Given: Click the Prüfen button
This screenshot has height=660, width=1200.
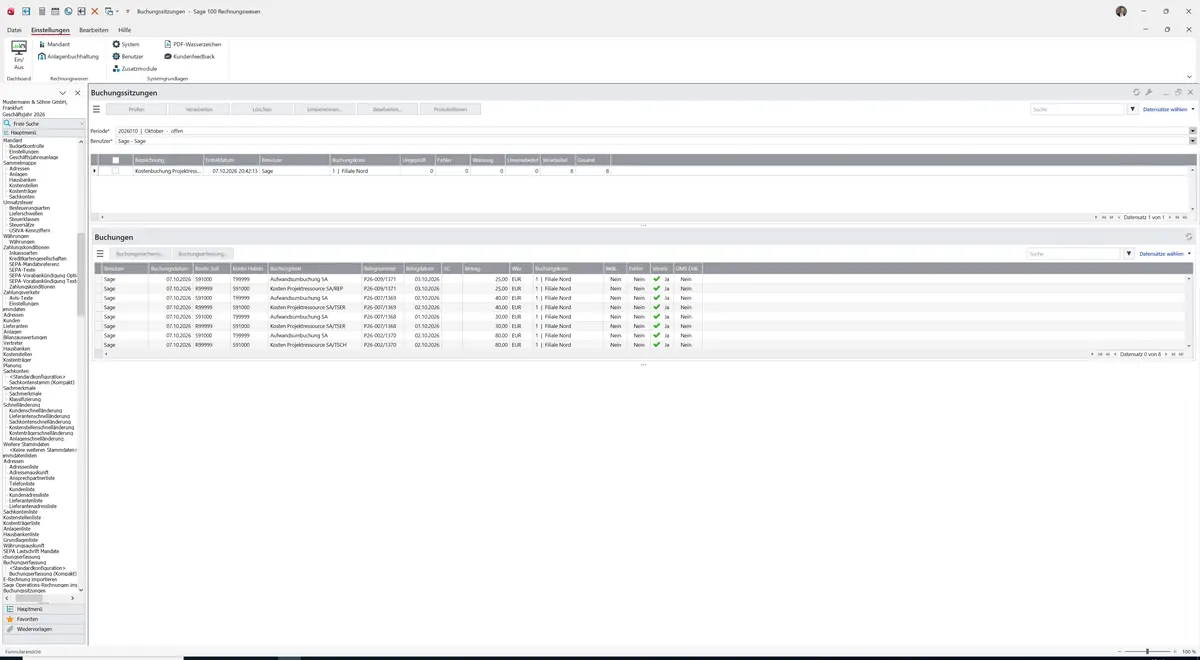Looking at the screenshot, I should tap(137, 109).
